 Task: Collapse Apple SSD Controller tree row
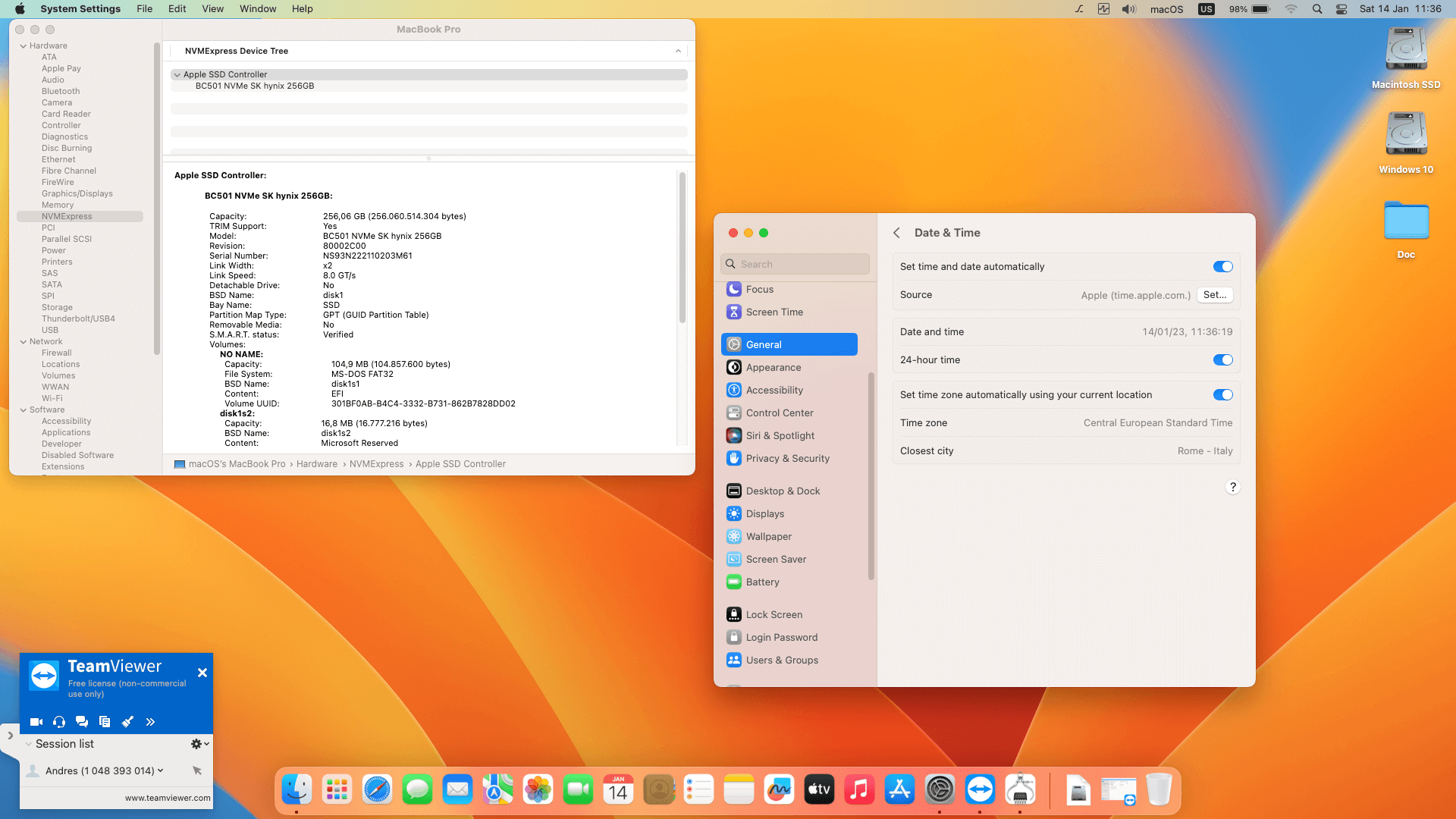(177, 75)
